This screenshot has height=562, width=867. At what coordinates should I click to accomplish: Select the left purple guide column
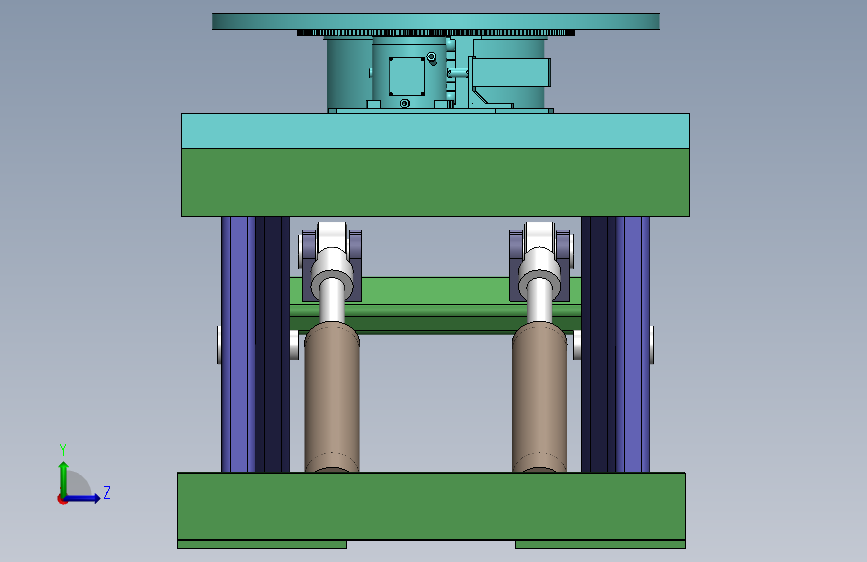[x=255, y=345]
